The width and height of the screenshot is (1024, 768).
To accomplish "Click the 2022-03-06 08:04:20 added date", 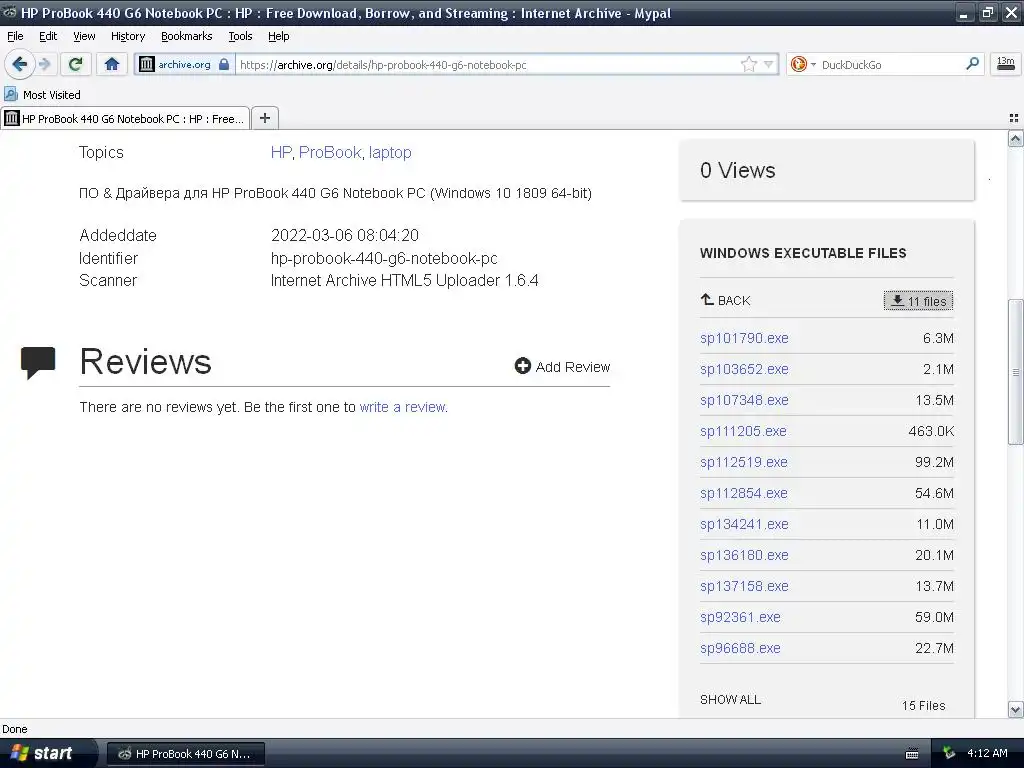I will point(345,235).
